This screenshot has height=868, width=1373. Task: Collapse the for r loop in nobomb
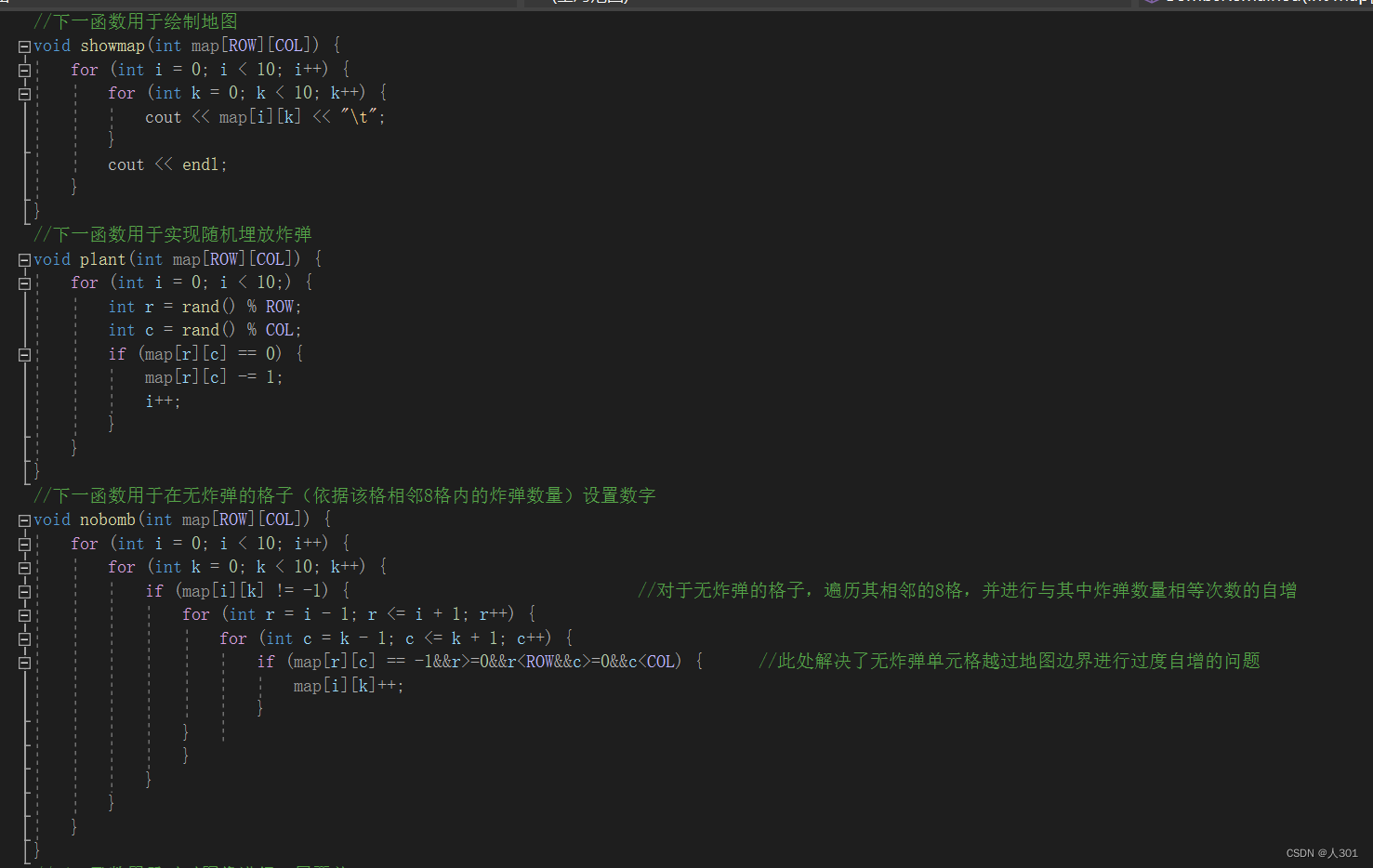click(24, 615)
